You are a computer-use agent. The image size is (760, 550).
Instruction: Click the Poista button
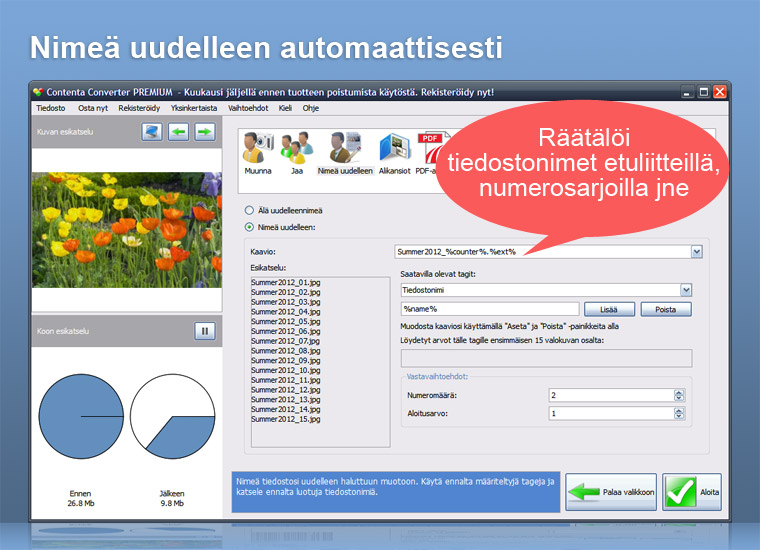pyautogui.click(x=665, y=309)
